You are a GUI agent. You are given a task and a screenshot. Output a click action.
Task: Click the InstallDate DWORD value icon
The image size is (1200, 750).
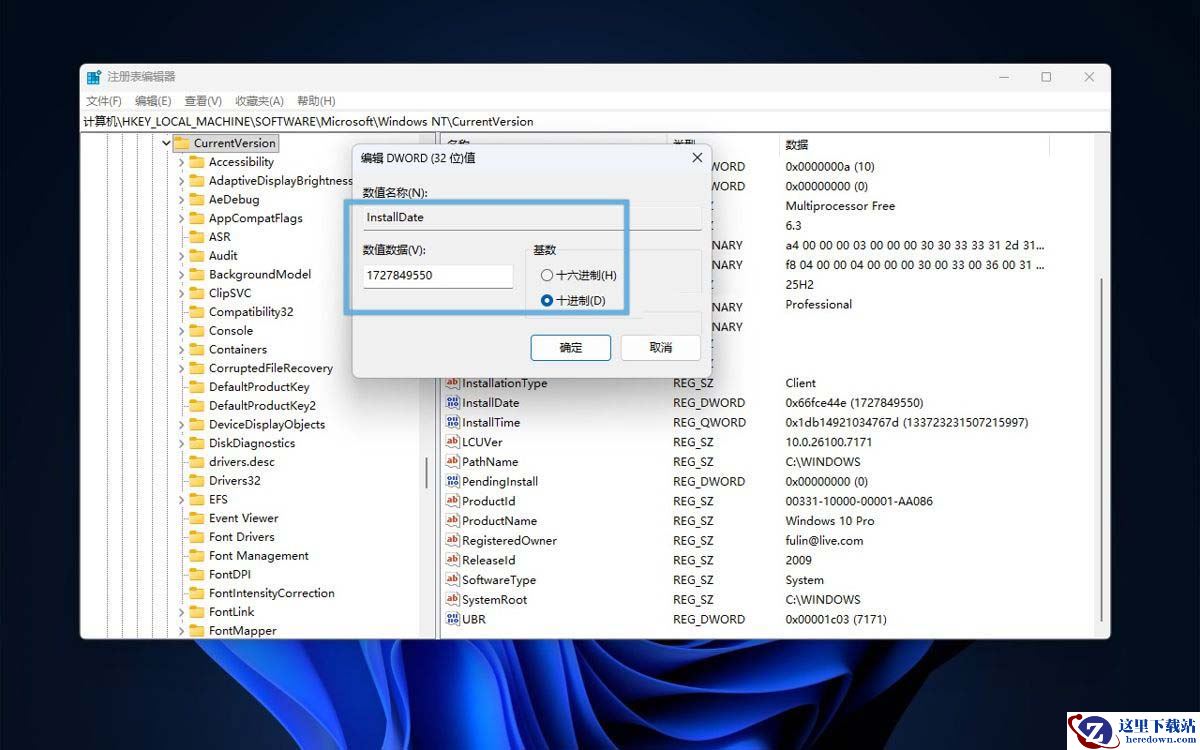click(452, 403)
